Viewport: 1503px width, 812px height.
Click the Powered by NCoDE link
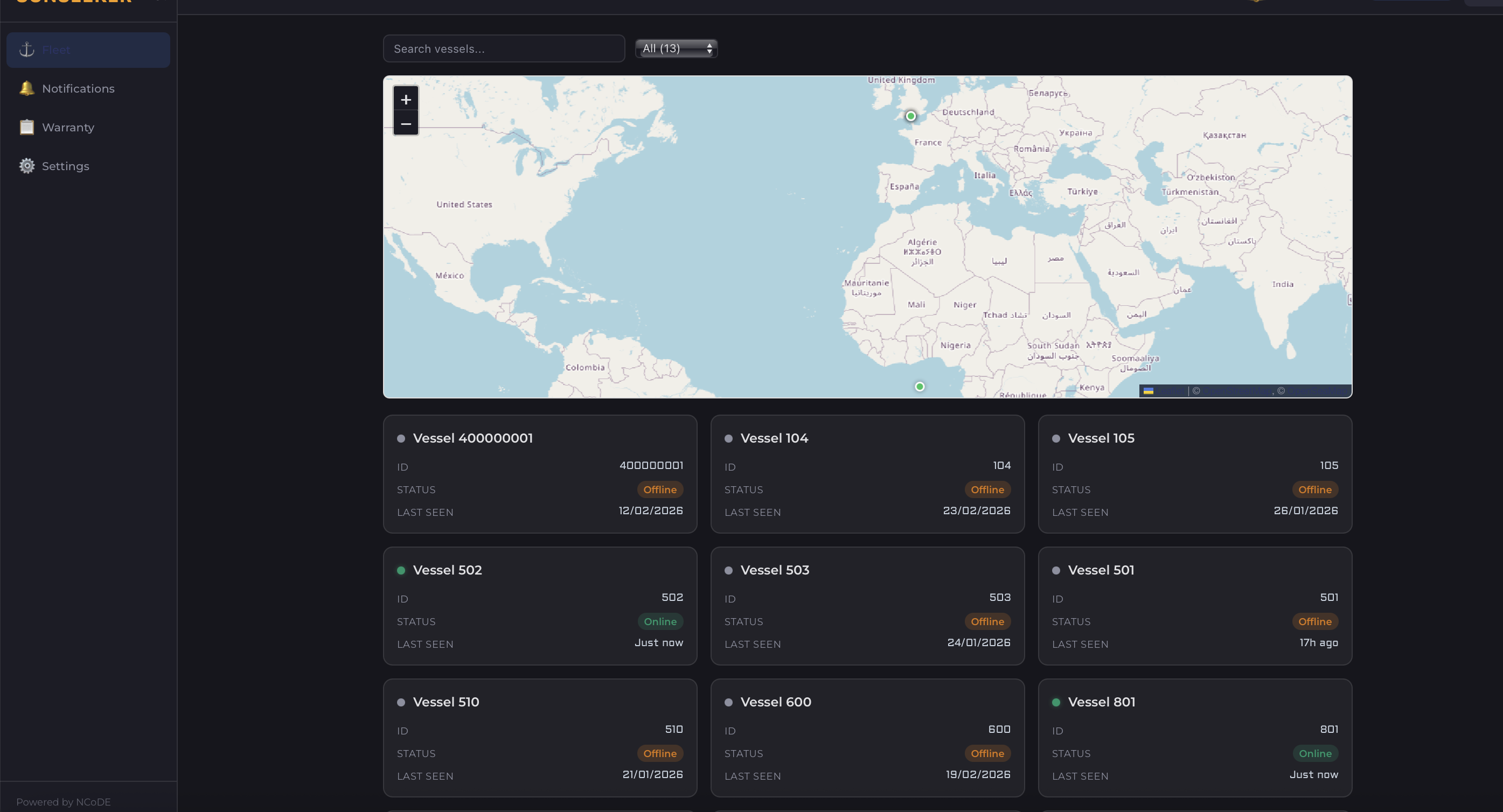(64, 801)
